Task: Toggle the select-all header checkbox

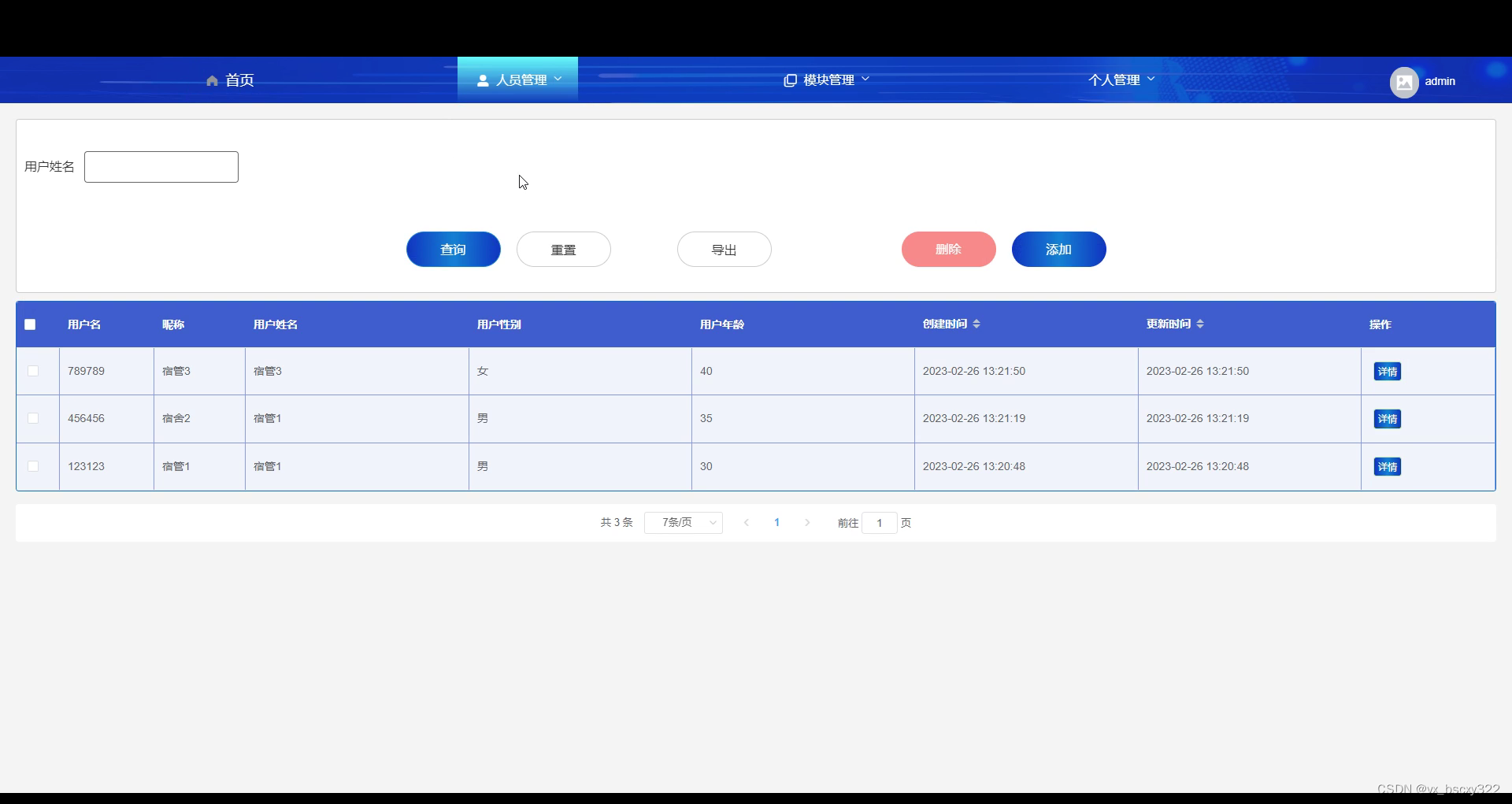Action: click(x=30, y=324)
